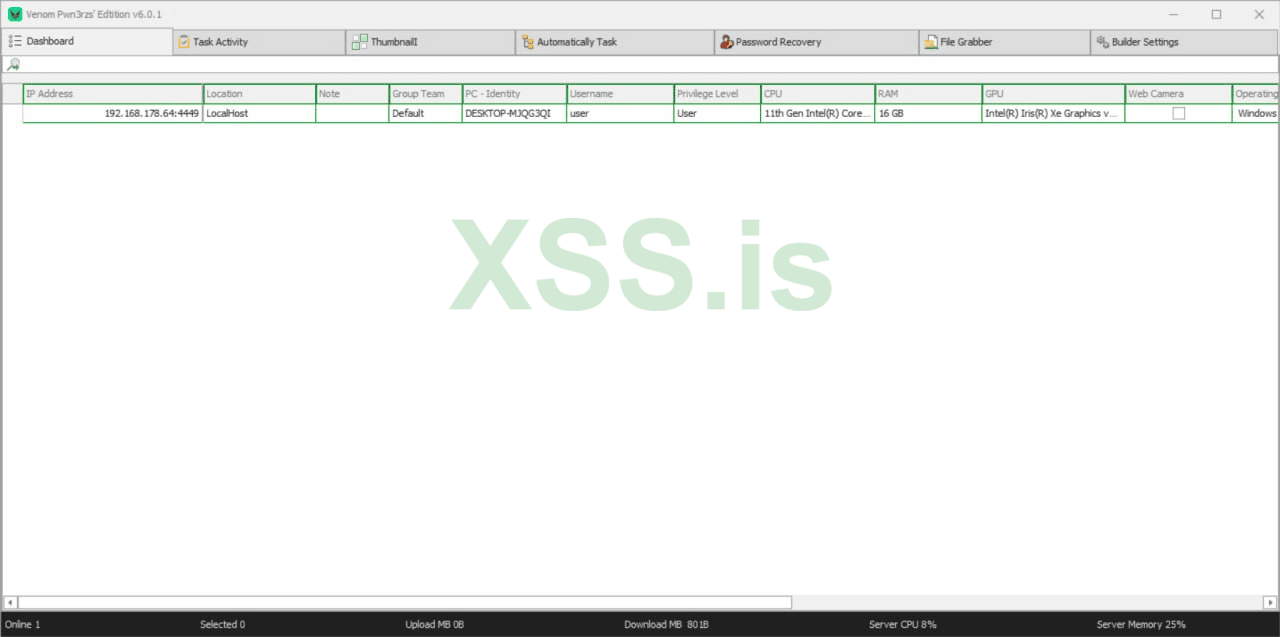This screenshot has width=1280, height=637.
Task: Click the PC - Identity column header
Action: point(514,94)
